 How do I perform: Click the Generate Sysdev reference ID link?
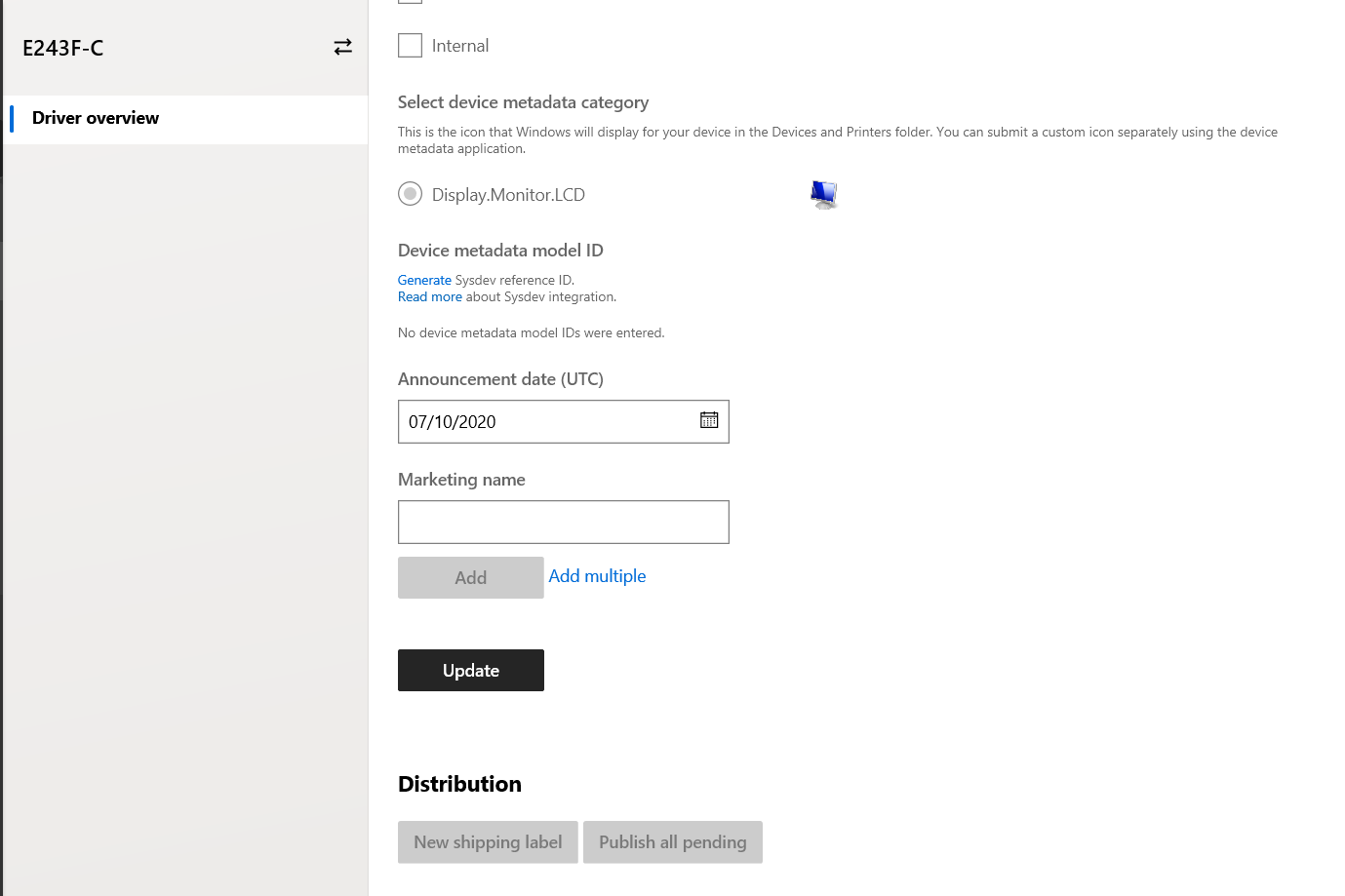pyautogui.click(x=424, y=280)
